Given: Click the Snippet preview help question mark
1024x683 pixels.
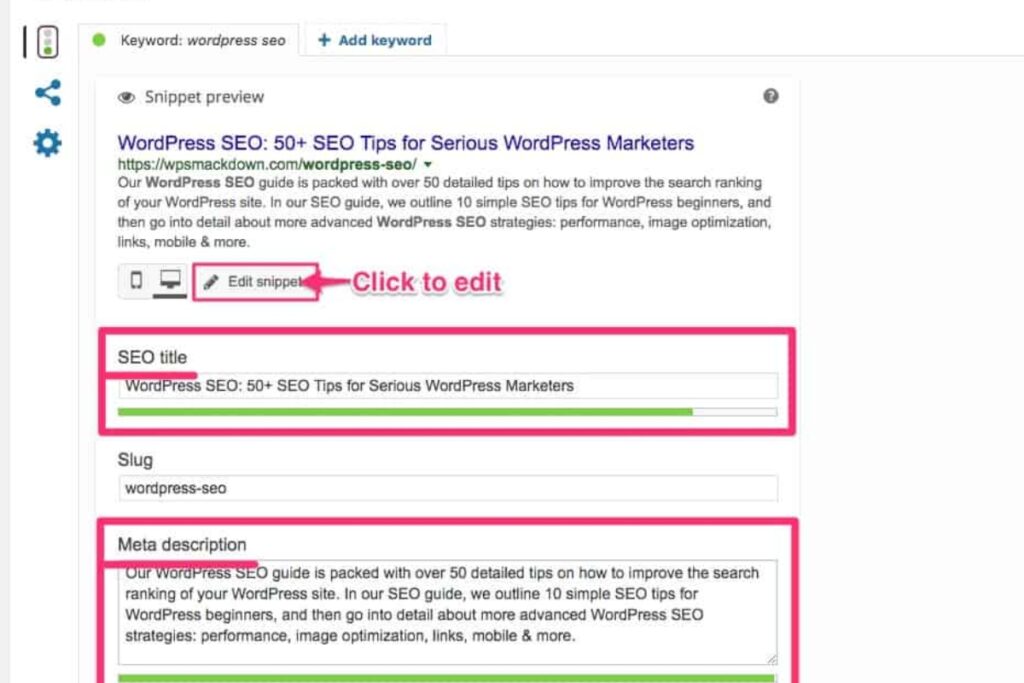Looking at the screenshot, I should coord(770,97).
